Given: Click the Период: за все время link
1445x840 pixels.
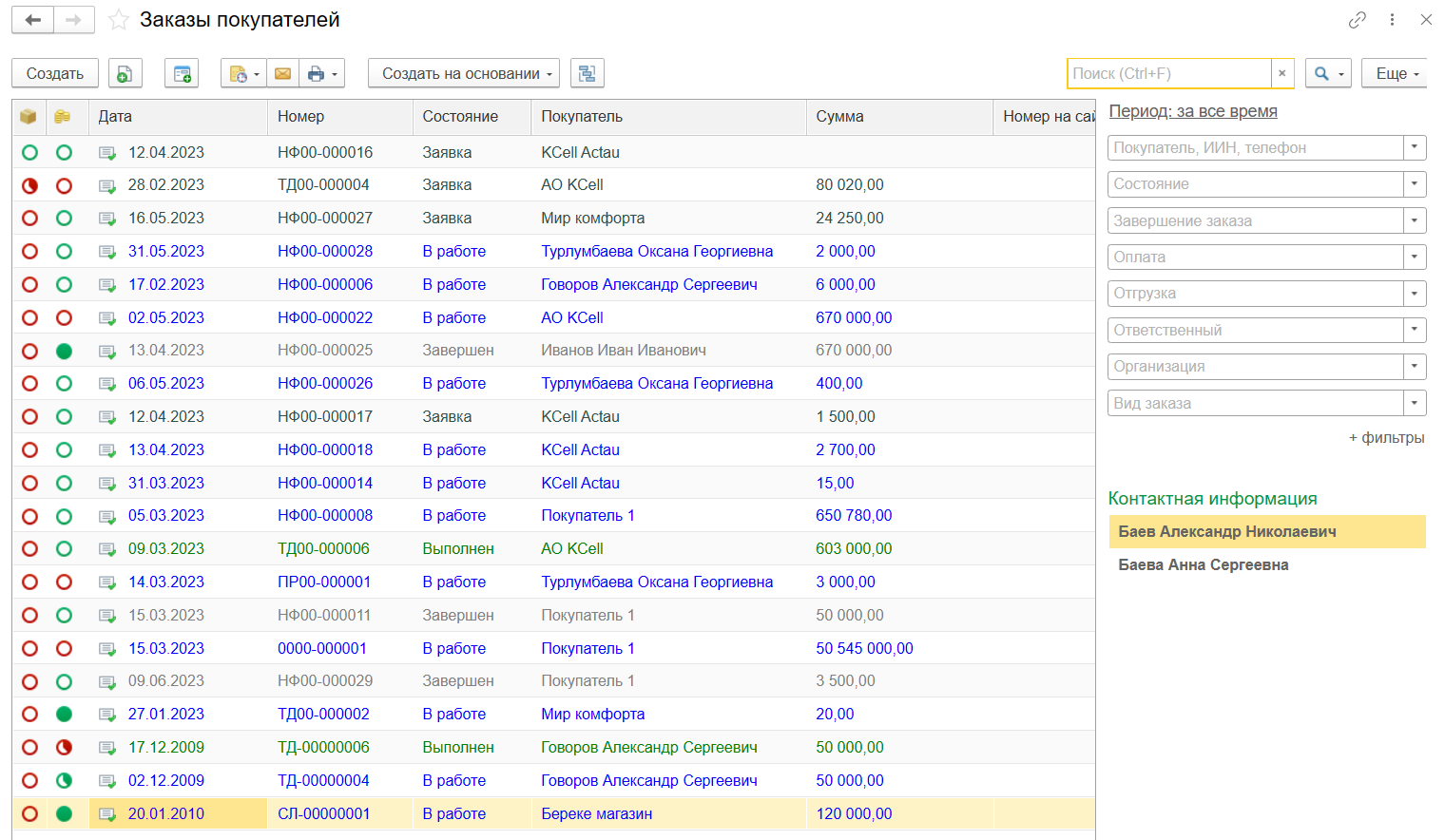Looking at the screenshot, I should point(1193,111).
